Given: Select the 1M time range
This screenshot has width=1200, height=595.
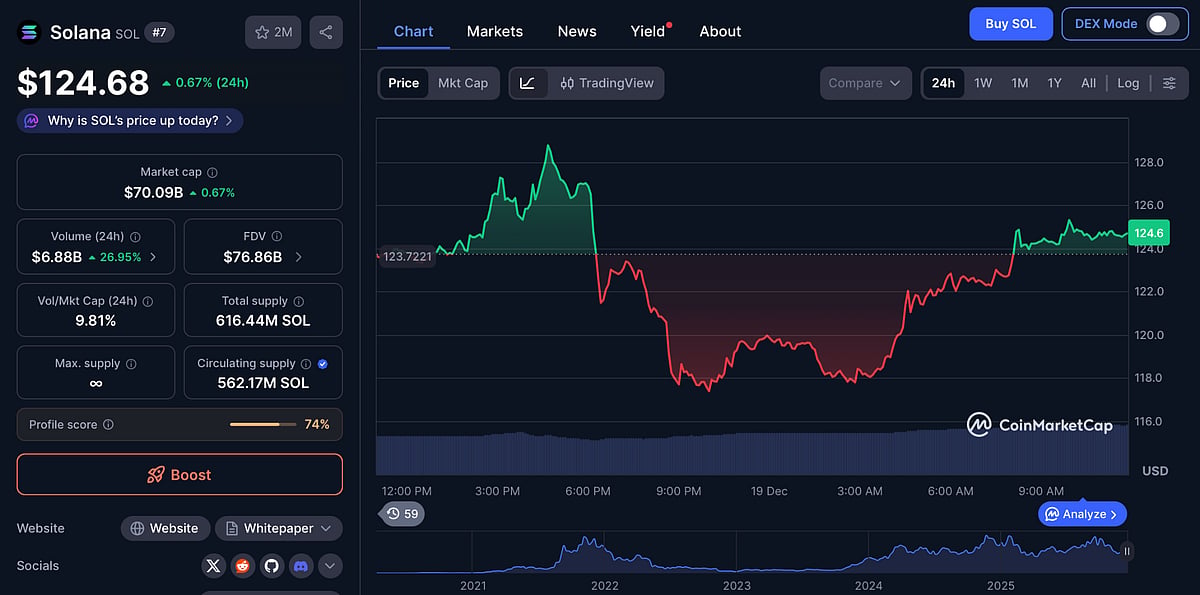Looking at the screenshot, I should [x=1019, y=83].
